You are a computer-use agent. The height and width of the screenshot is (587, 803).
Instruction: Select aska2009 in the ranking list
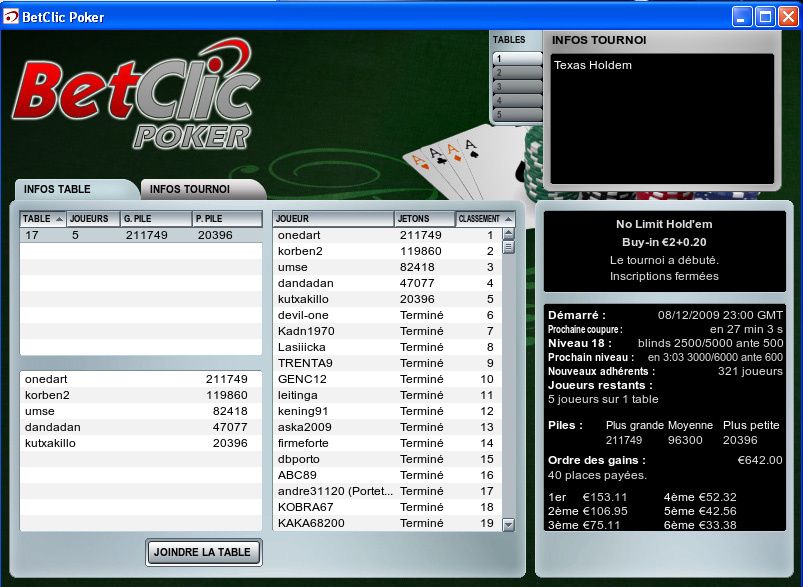coord(387,427)
